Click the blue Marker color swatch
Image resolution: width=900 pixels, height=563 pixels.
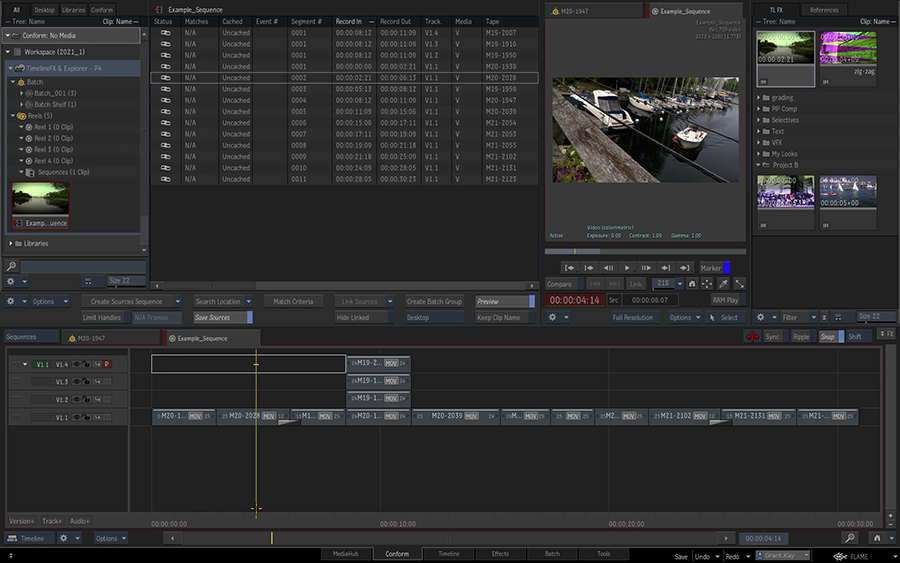coord(728,268)
